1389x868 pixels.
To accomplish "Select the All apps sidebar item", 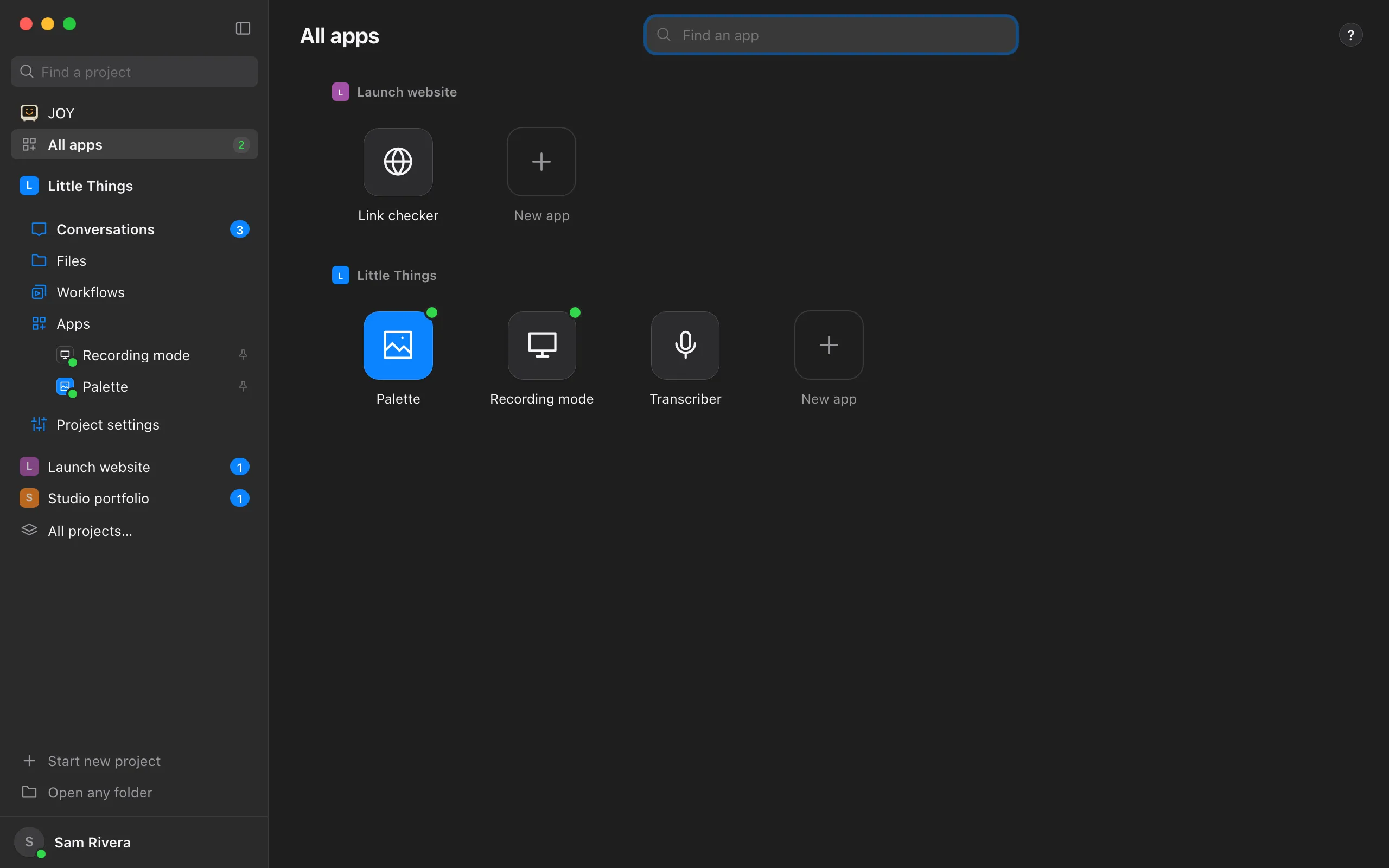I will tap(135, 145).
